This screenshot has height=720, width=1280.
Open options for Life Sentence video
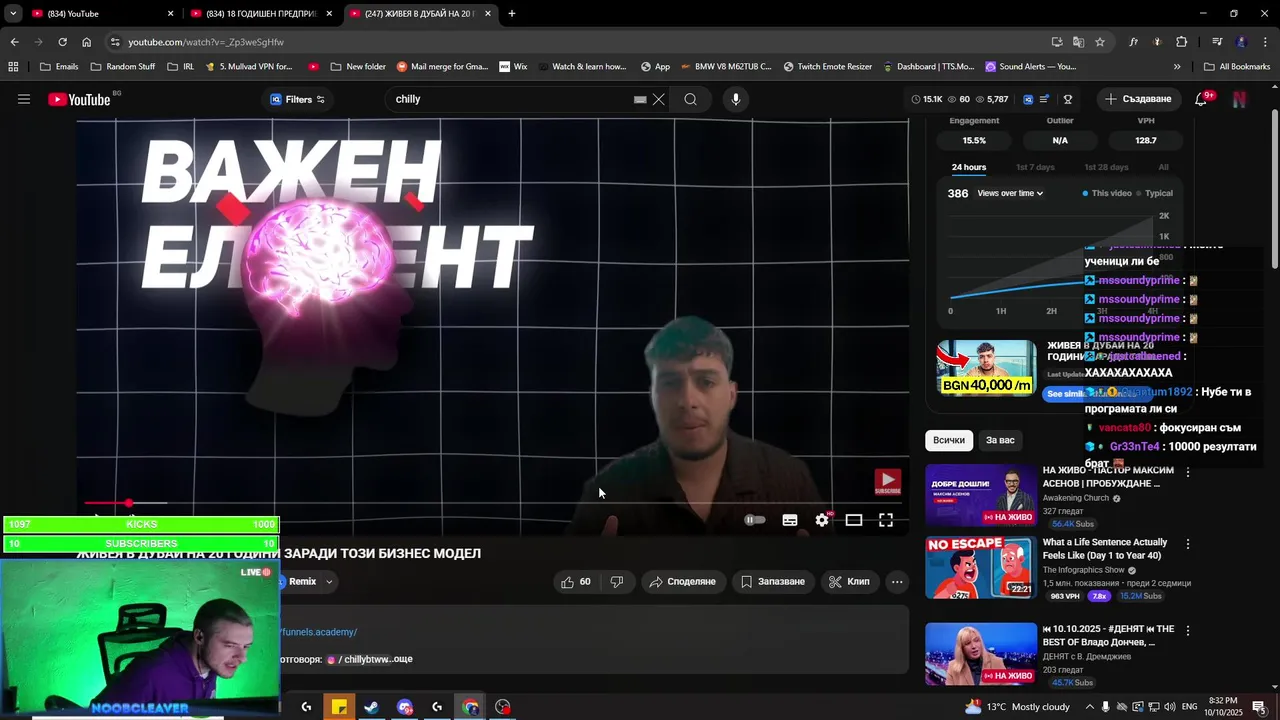coord(1188,544)
